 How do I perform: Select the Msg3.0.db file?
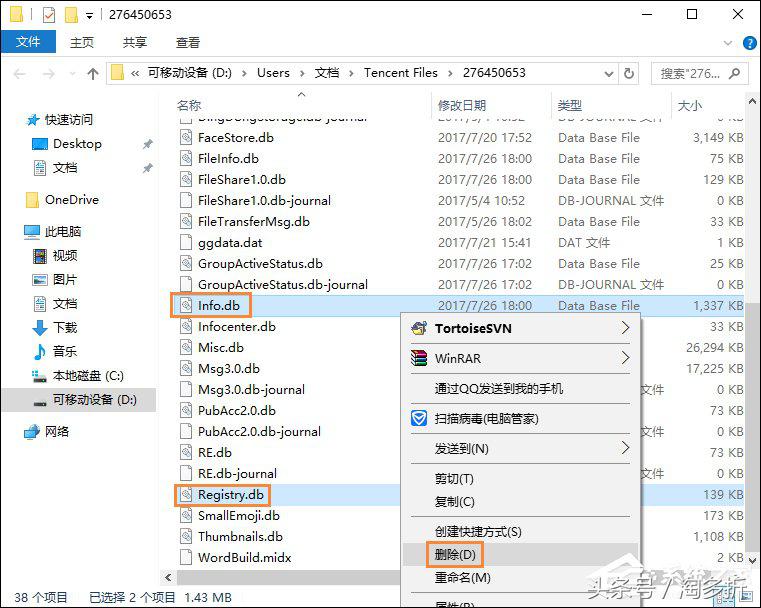[x=229, y=369]
